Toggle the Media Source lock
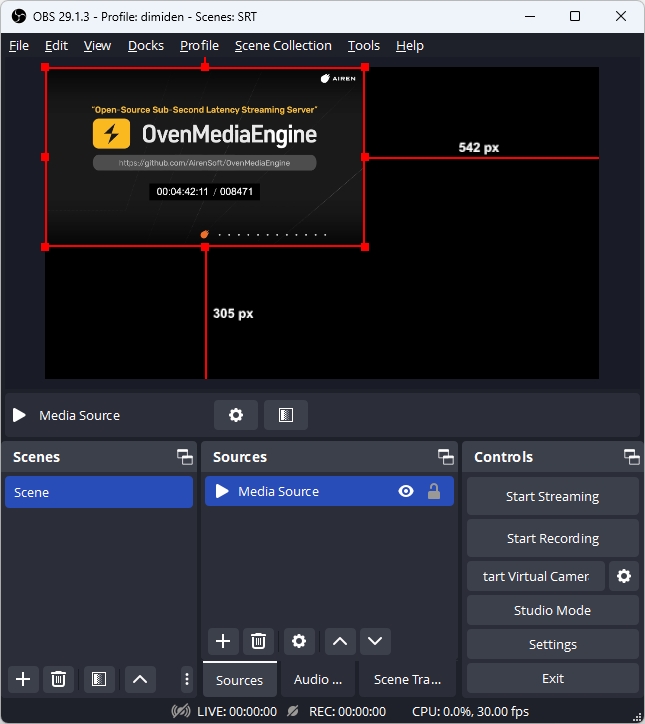Screen dimensions: 645x724 click(x=434, y=491)
